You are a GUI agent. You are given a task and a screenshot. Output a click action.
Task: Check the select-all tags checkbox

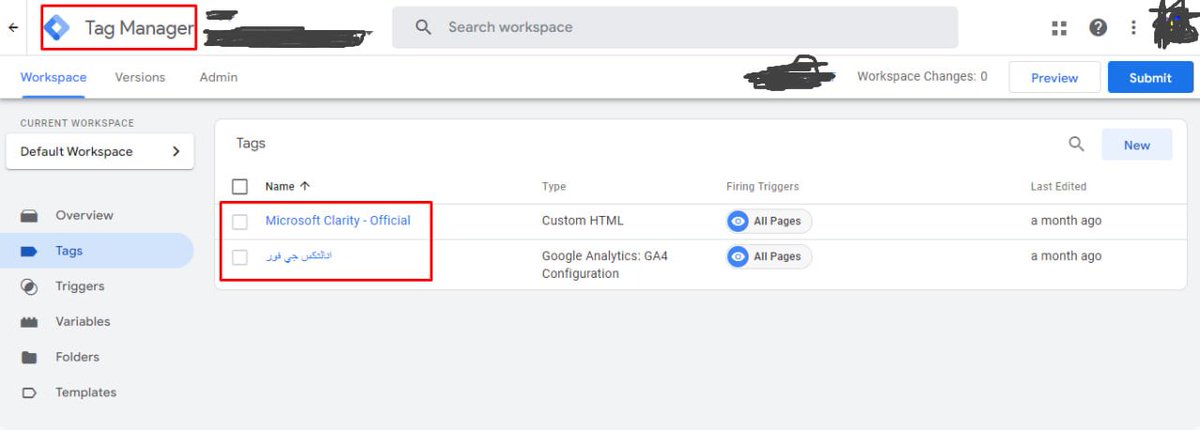coord(240,186)
